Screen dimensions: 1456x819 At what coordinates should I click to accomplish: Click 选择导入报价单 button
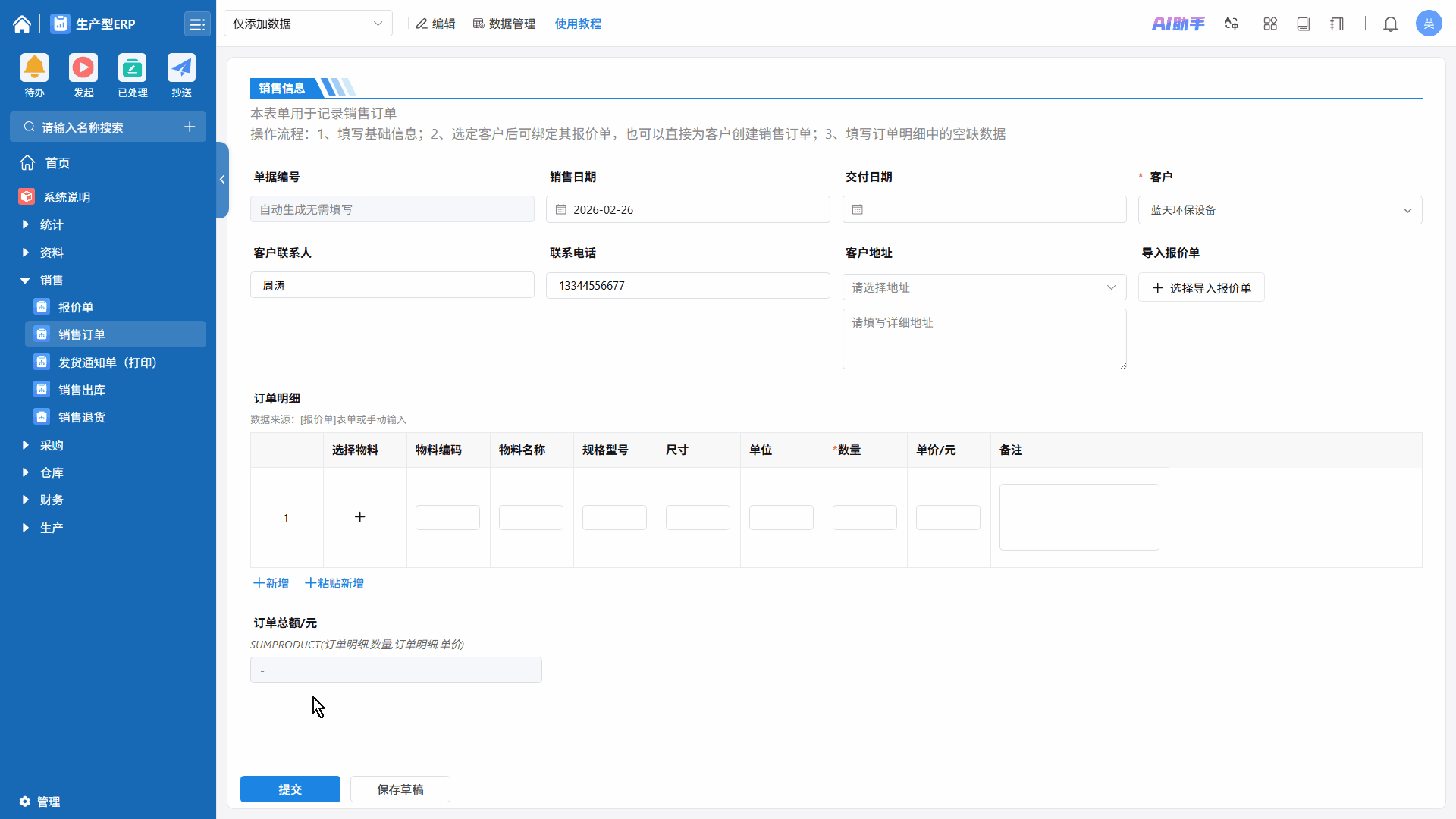[1201, 288]
